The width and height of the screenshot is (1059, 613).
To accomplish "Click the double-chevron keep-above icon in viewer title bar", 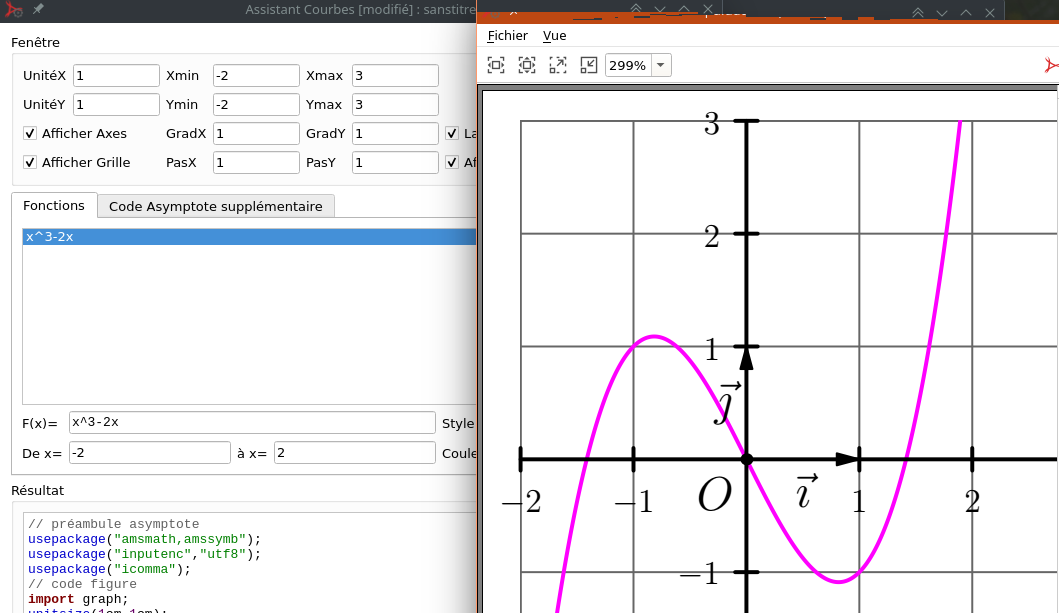I will [917, 12].
